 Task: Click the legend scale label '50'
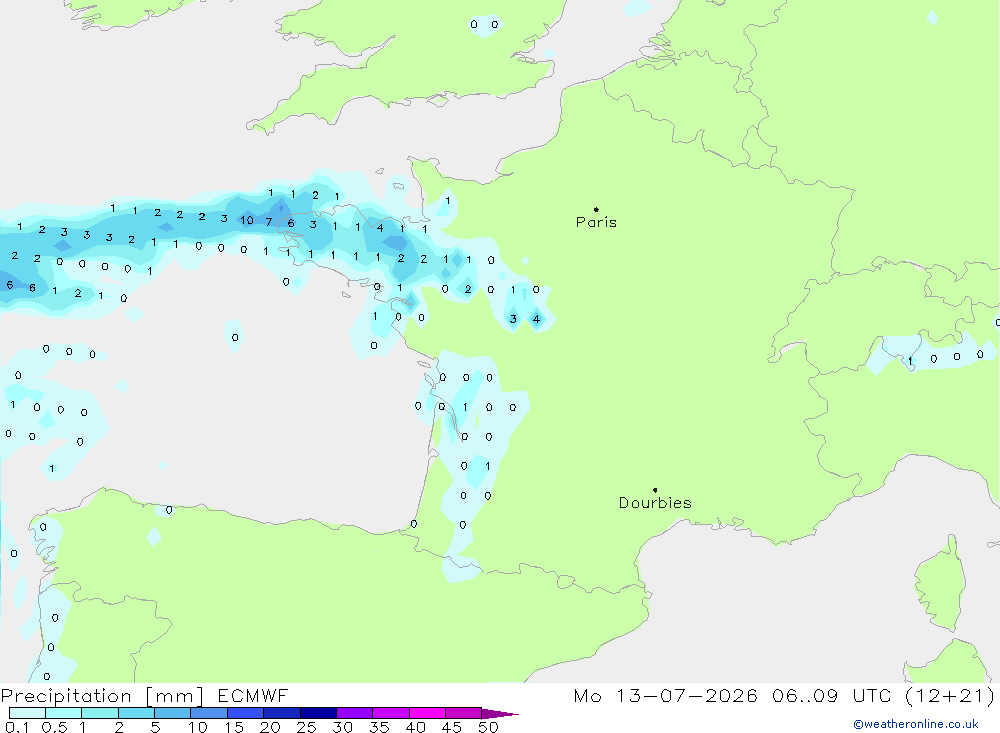[x=488, y=727]
